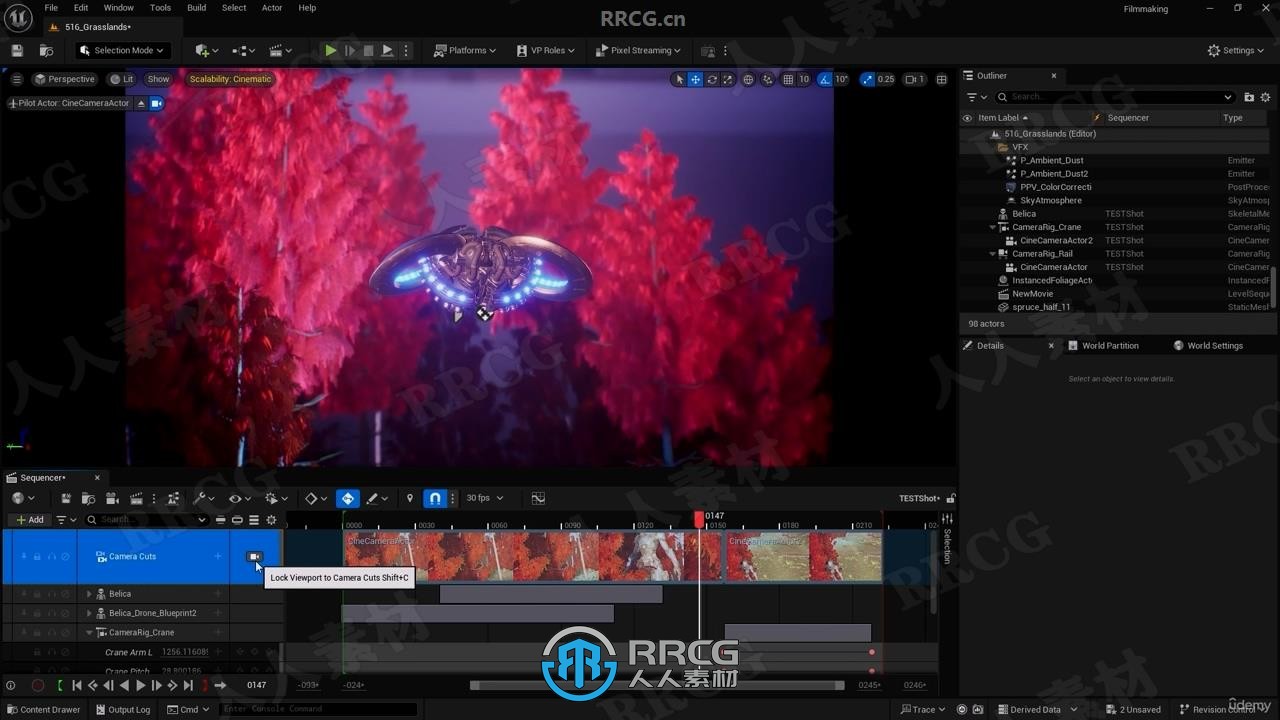Toggle grid snapping in the viewport
The image size is (1280, 720).
coord(788,79)
